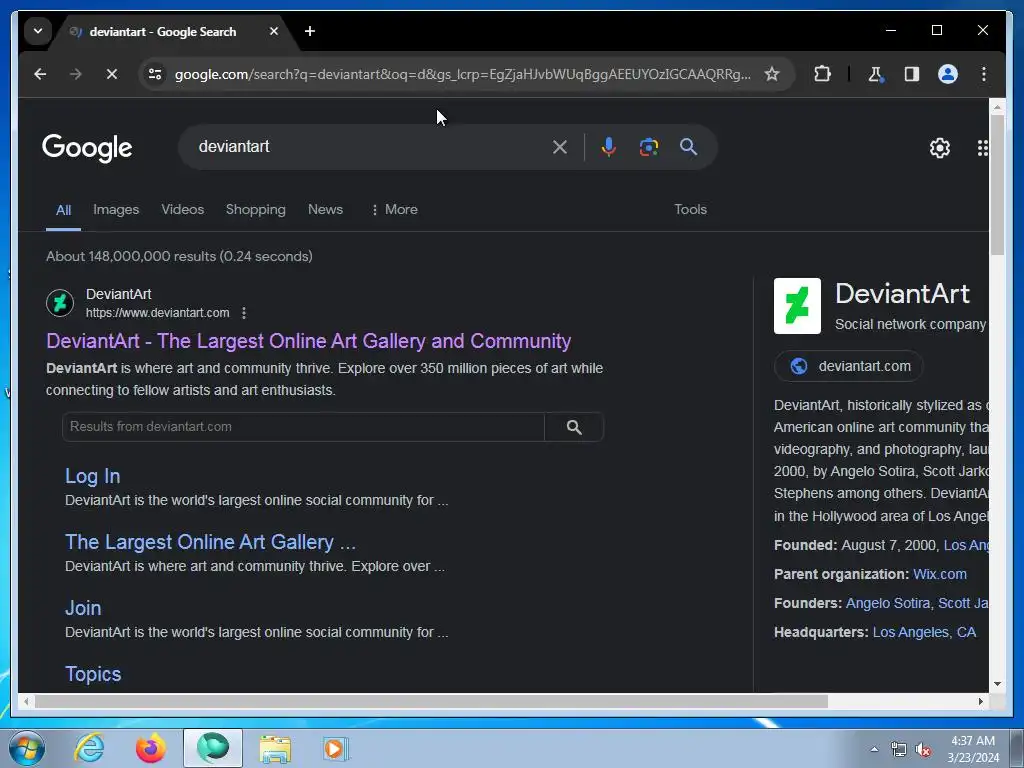
Task: Click the deviantart search text field
Action: pyautogui.click(x=369, y=147)
